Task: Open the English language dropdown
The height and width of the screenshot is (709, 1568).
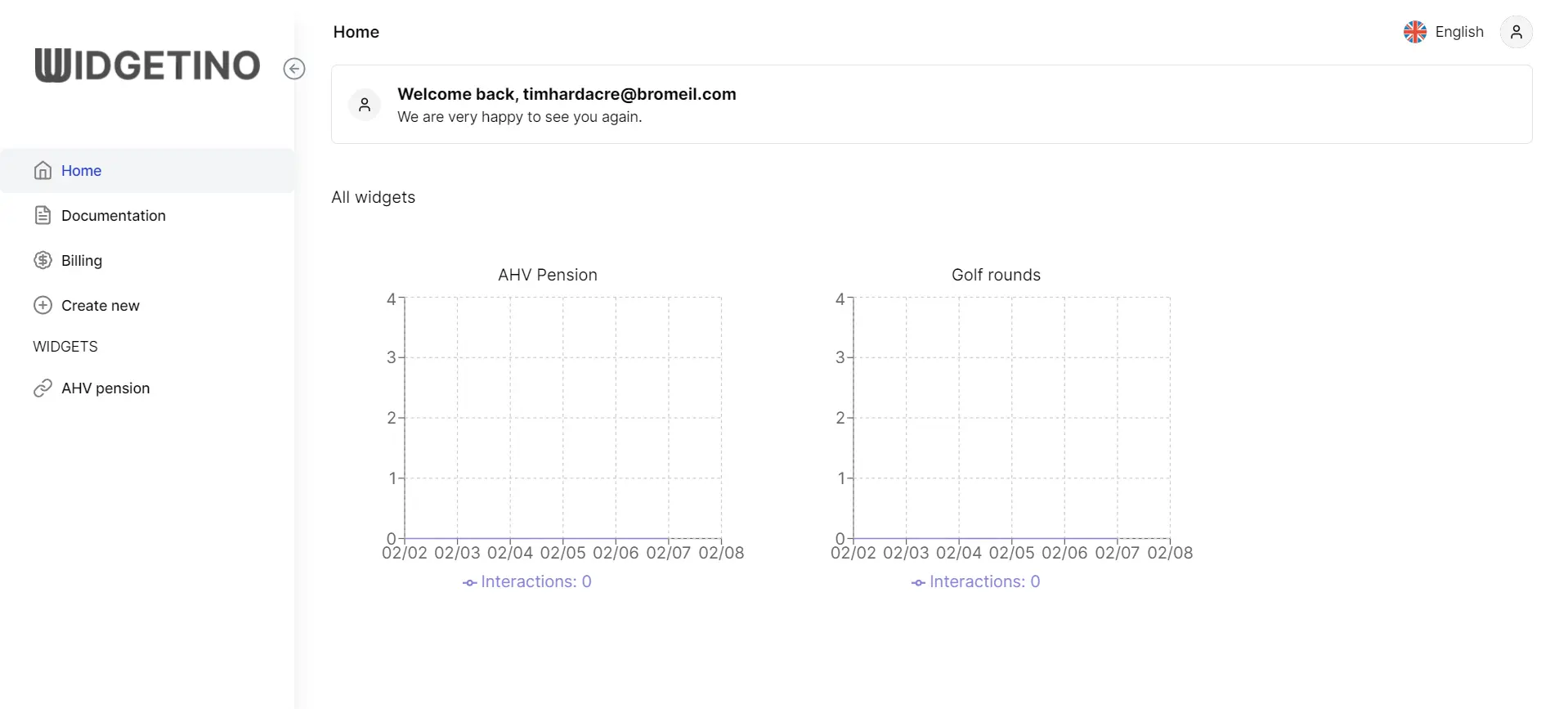Action: click(x=1458, y=32)
